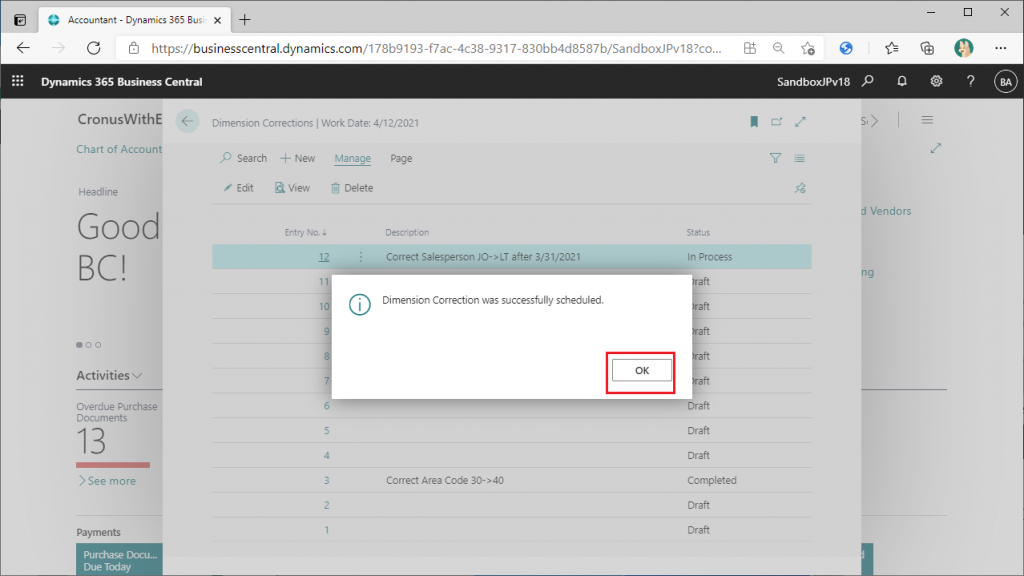The height and width of the screenshot is (576, 1024).
Task: Click the browser Back arrow
Action: tap(24, 48)
